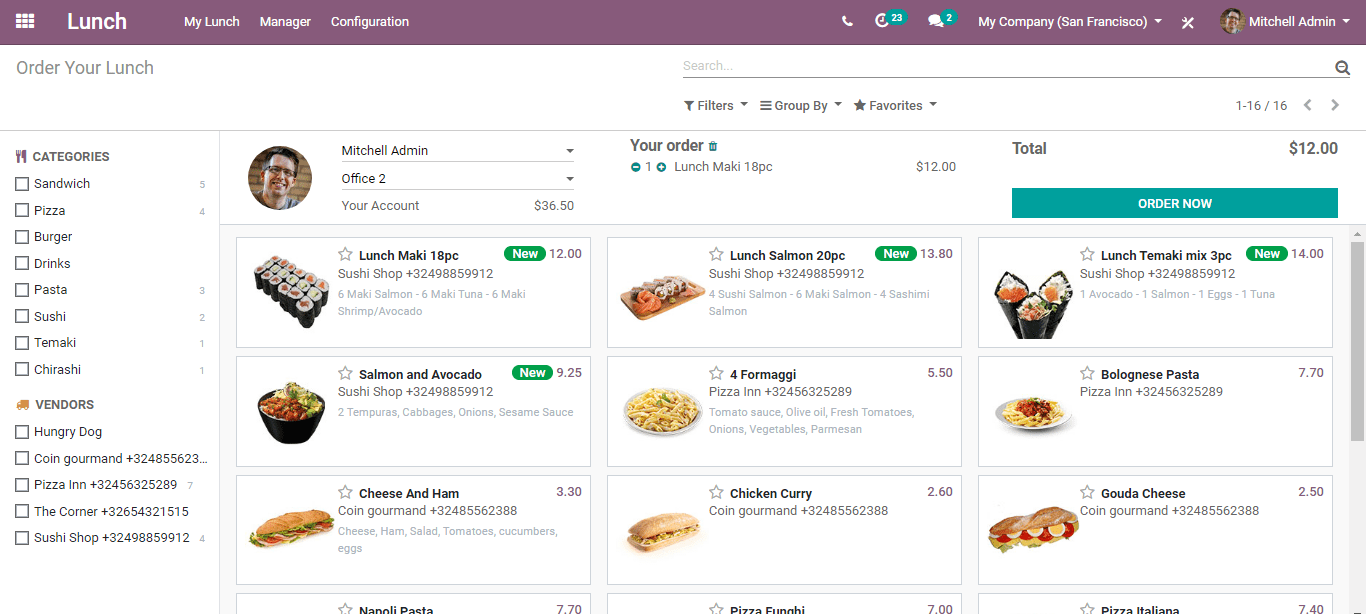The image size is (1366, 614).
Task: Select the Gouda Cheese product name
Action: tap(1143, 493)
